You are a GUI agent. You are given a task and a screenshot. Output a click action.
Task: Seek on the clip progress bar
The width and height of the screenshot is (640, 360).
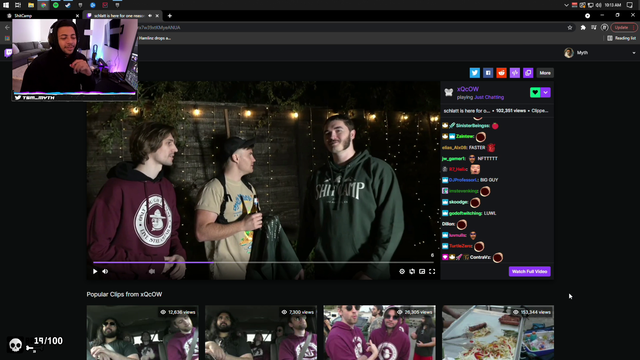point(263,262)
